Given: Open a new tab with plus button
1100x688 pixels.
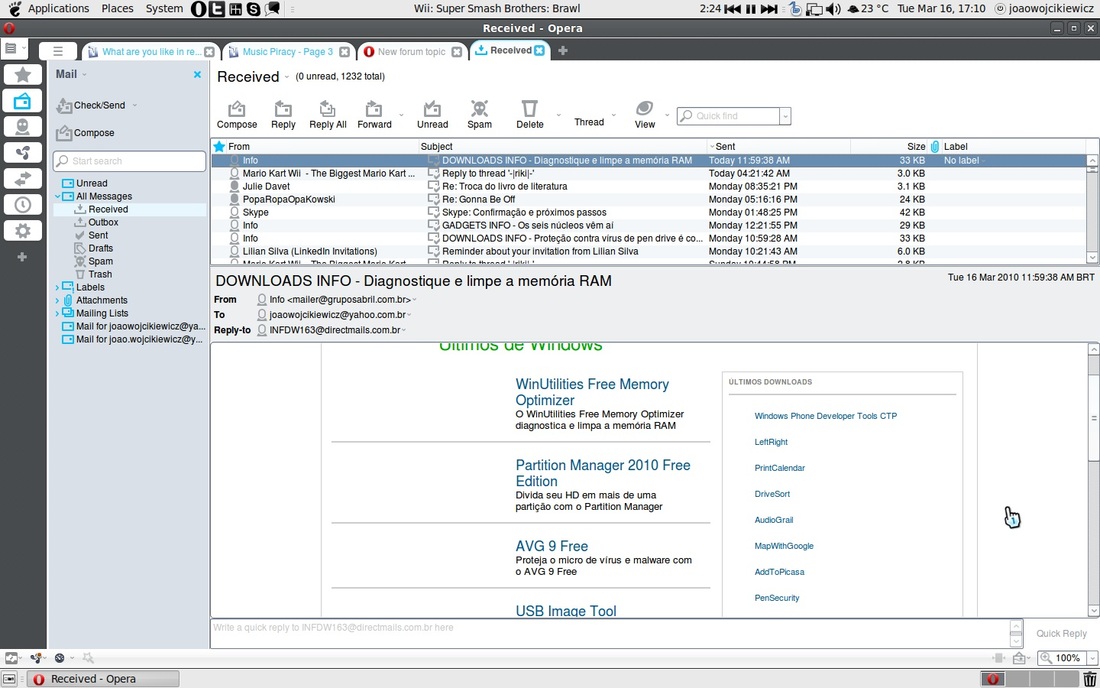Looking at the screenshot, I should coord(563,50).
